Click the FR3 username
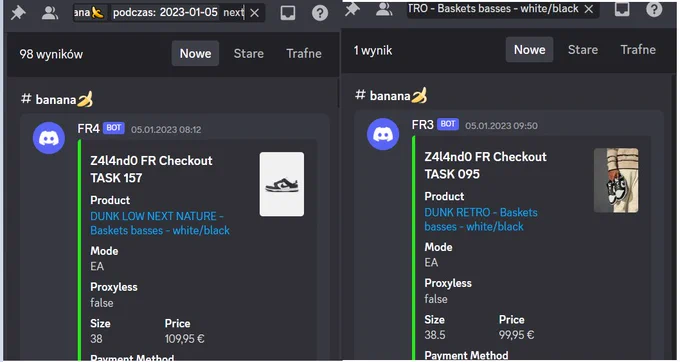The height and width of the screenshot is (362, 680). click(x=422, y=125)
